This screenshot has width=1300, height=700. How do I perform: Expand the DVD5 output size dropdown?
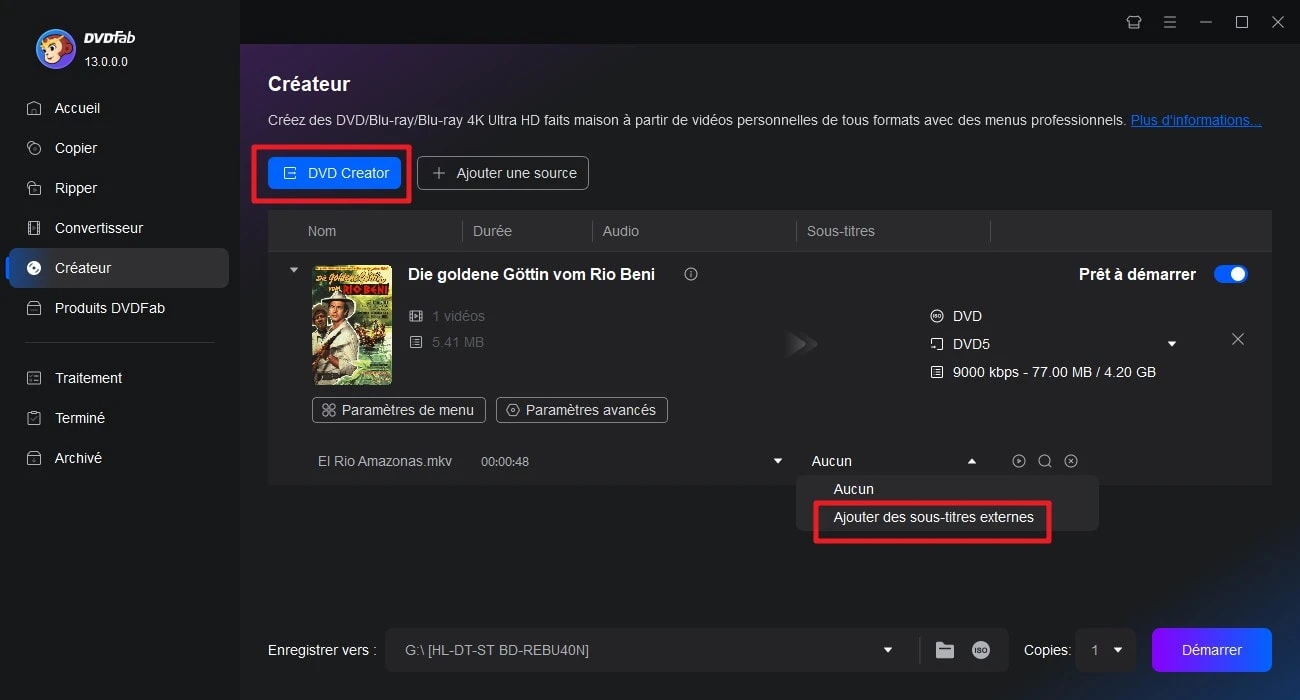[1172, 345]
